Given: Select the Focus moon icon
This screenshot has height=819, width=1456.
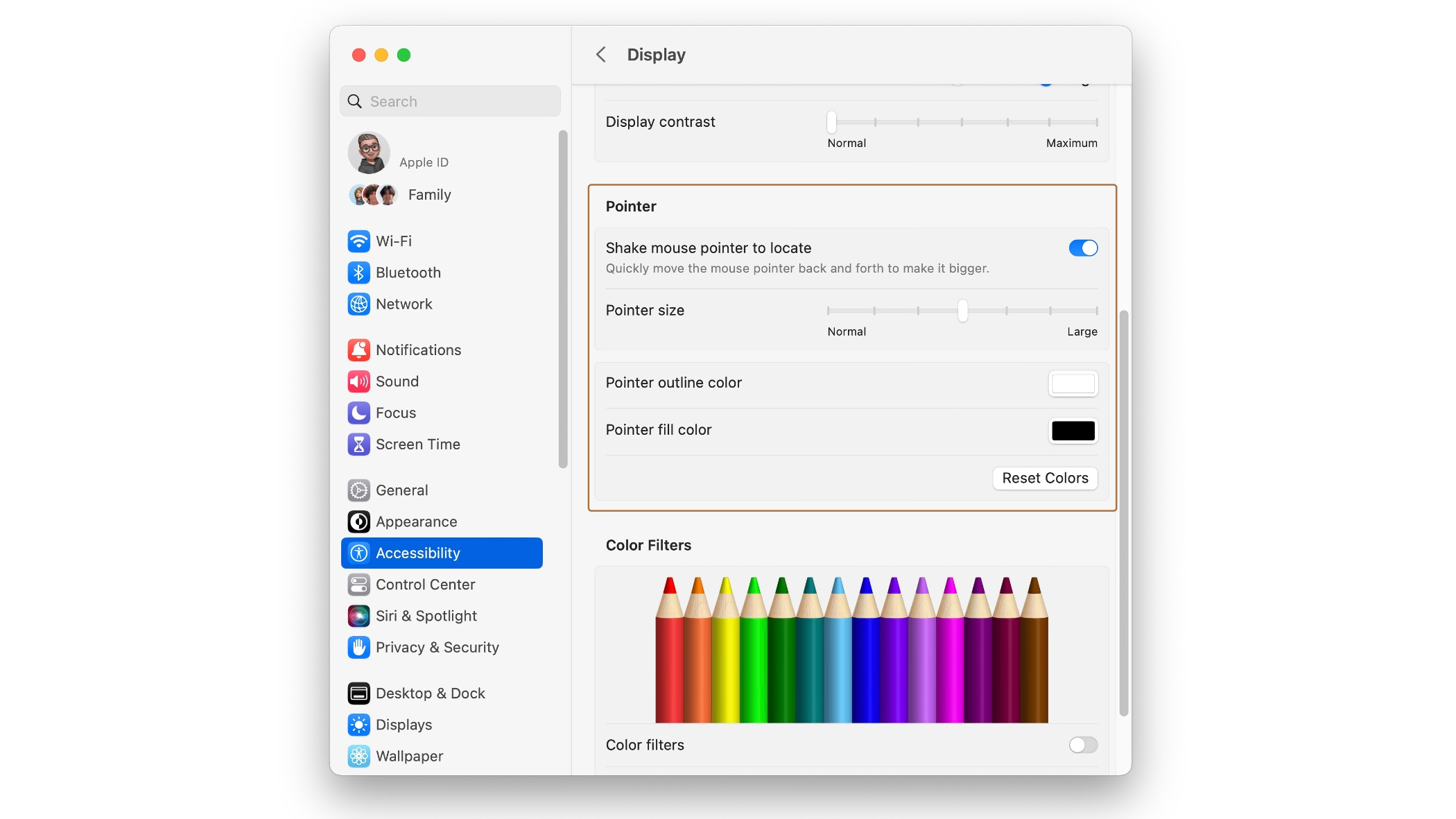Looking at the screenshot, I should point(358,413).
